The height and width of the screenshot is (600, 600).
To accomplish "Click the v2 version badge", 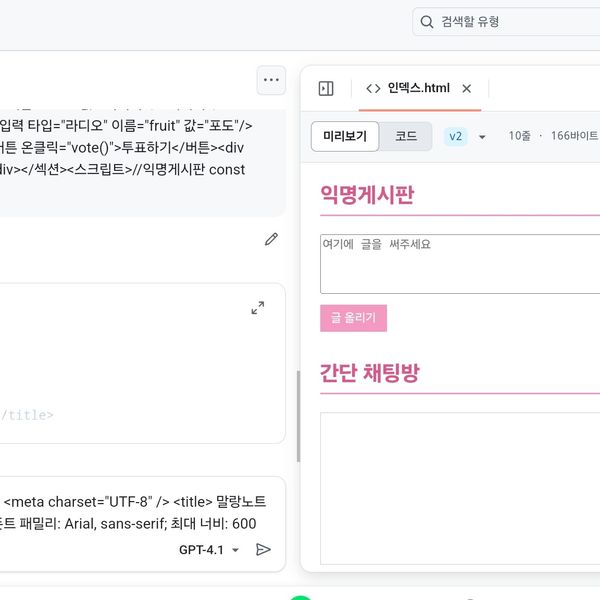I will (456, 136).
